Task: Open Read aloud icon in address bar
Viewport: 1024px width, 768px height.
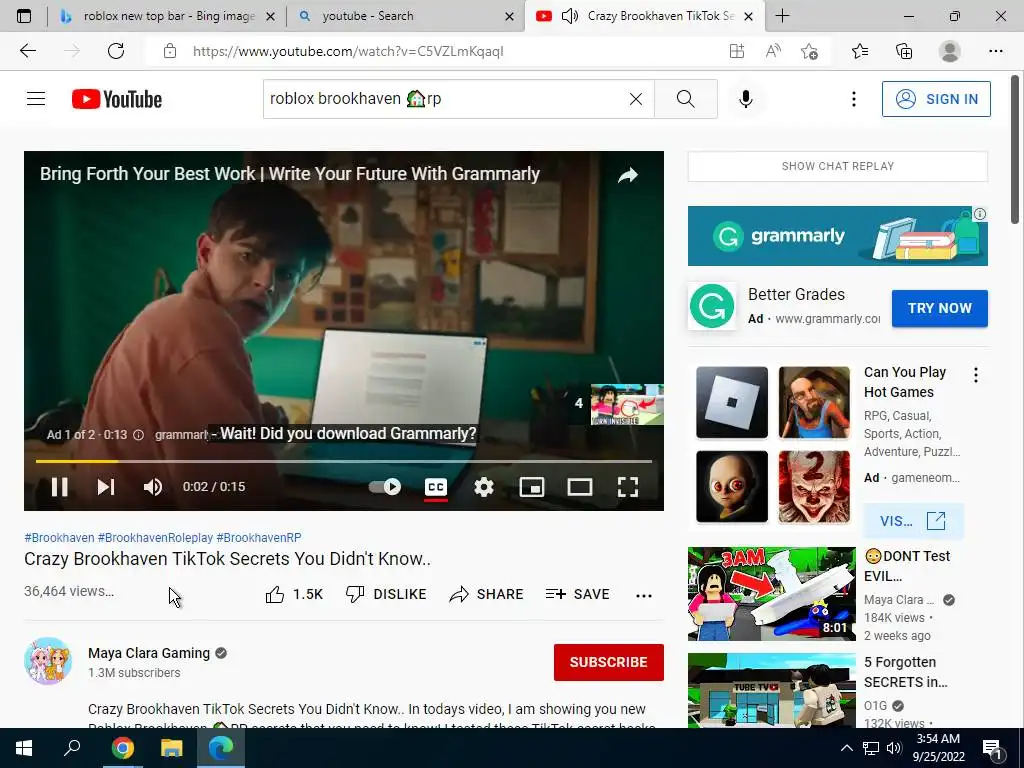Action: [773, 51]
